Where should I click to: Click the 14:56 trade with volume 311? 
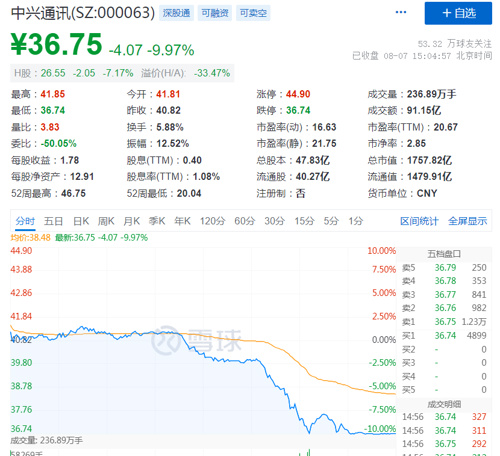pyautogui.click(x=444, y=431)
